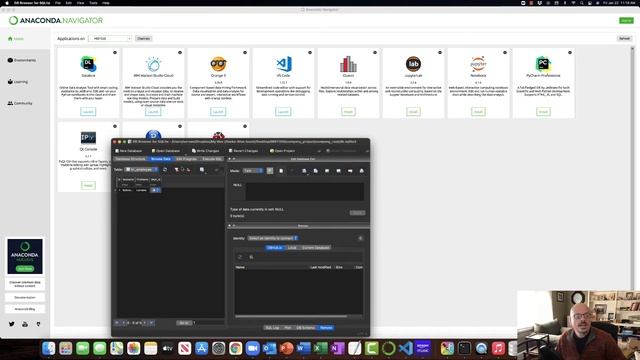640x360 pixels.
Task: Open the GitHub link icon in Navigator
Action: pyautogui.click(x=38, y=324)
